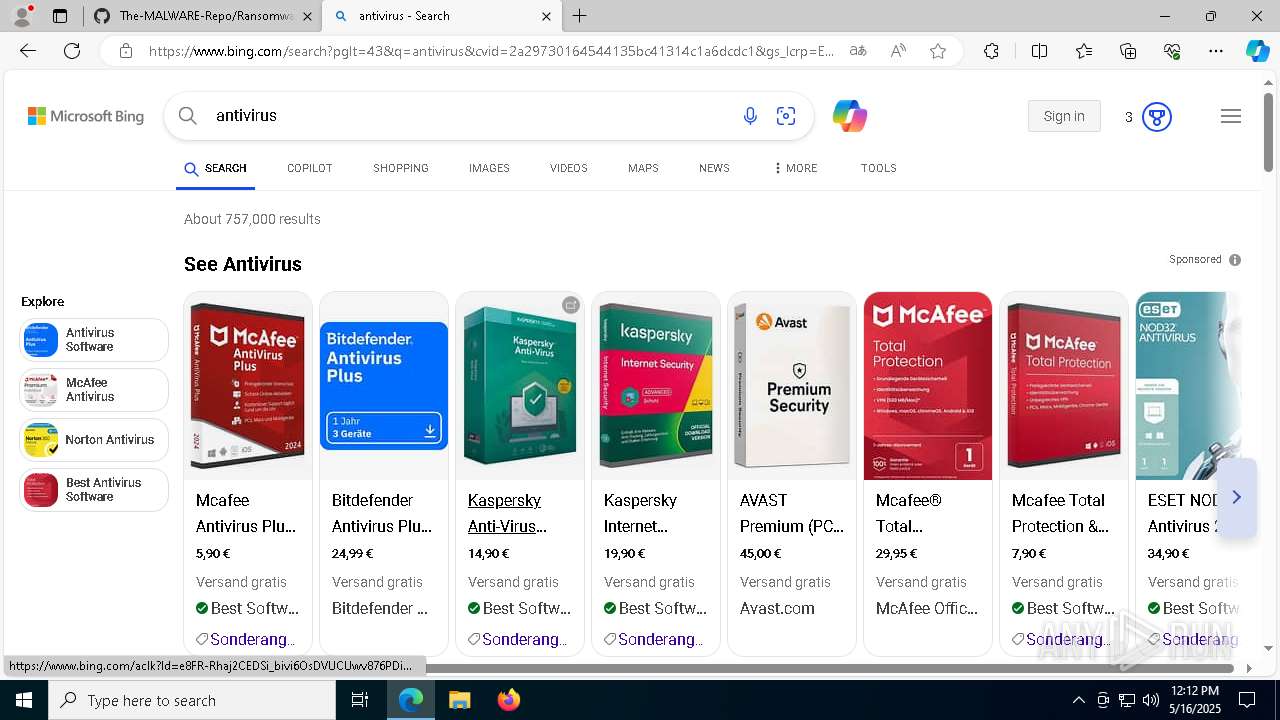Show hidden system tray icons

pyautogui.click(x=1078, y=700)
